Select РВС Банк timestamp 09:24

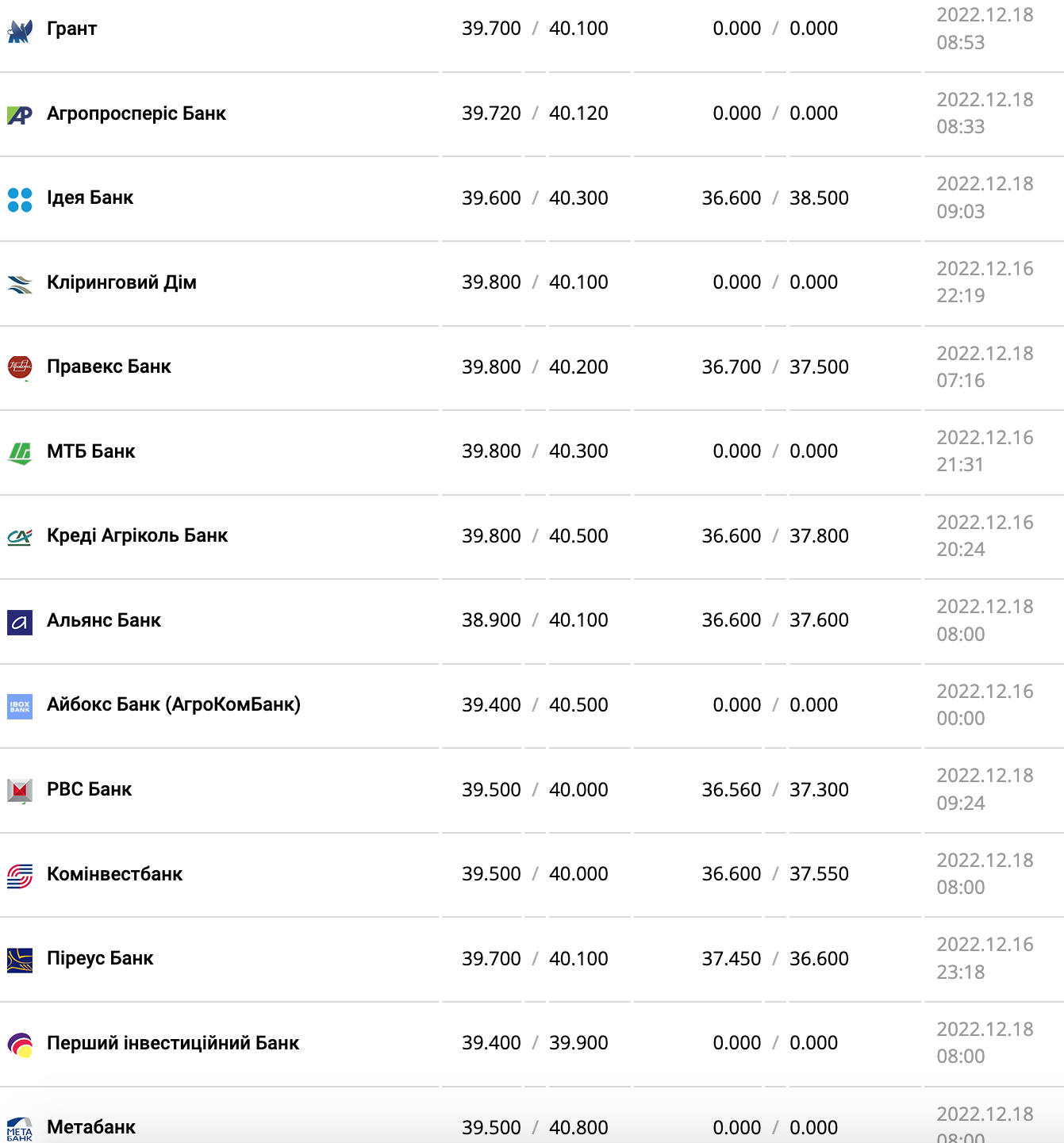961,803
